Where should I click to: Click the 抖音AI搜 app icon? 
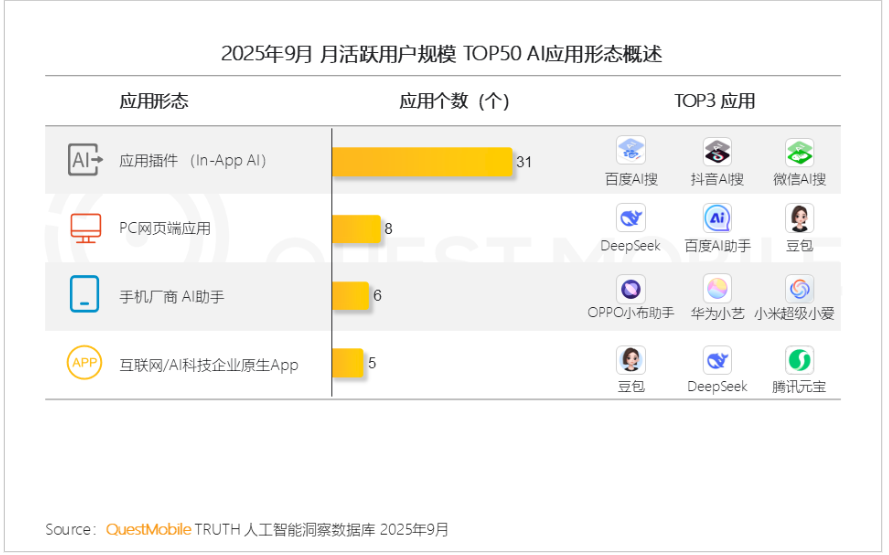717,152
